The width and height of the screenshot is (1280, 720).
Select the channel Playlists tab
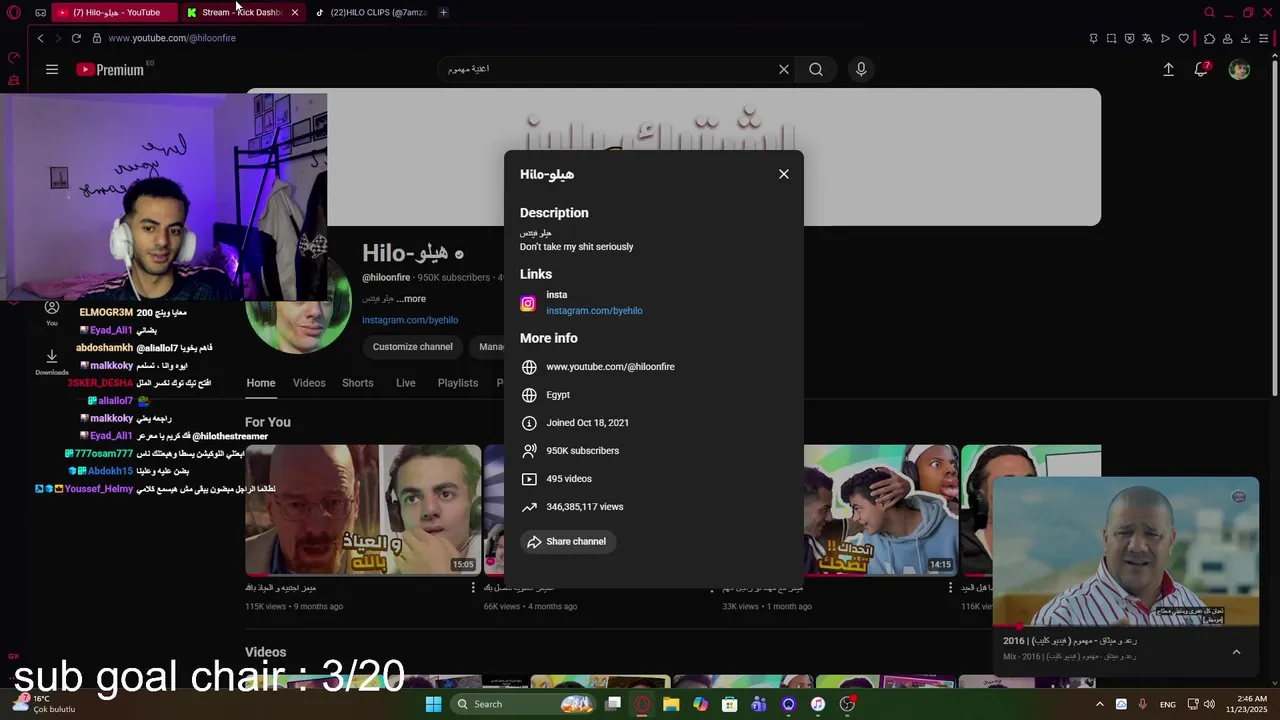tap(458, 383)
